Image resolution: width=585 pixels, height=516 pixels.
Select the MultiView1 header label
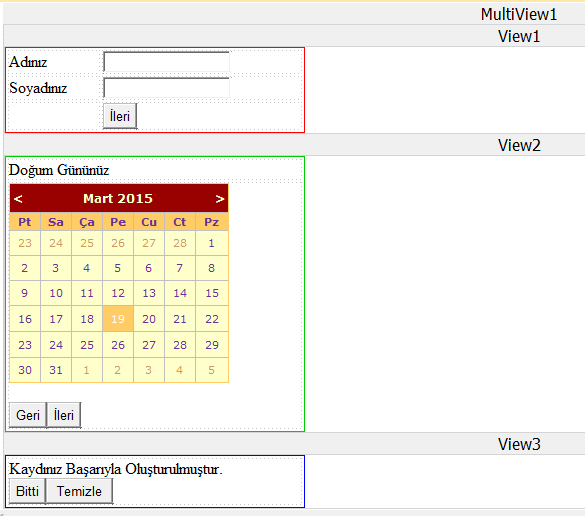[519, 15]
